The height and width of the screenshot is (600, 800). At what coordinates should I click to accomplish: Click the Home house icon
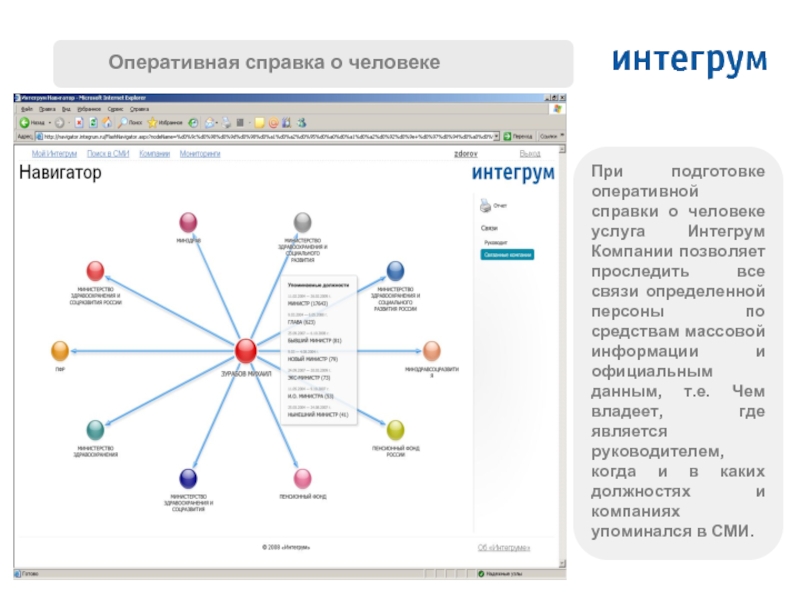(x=107, y=122)
